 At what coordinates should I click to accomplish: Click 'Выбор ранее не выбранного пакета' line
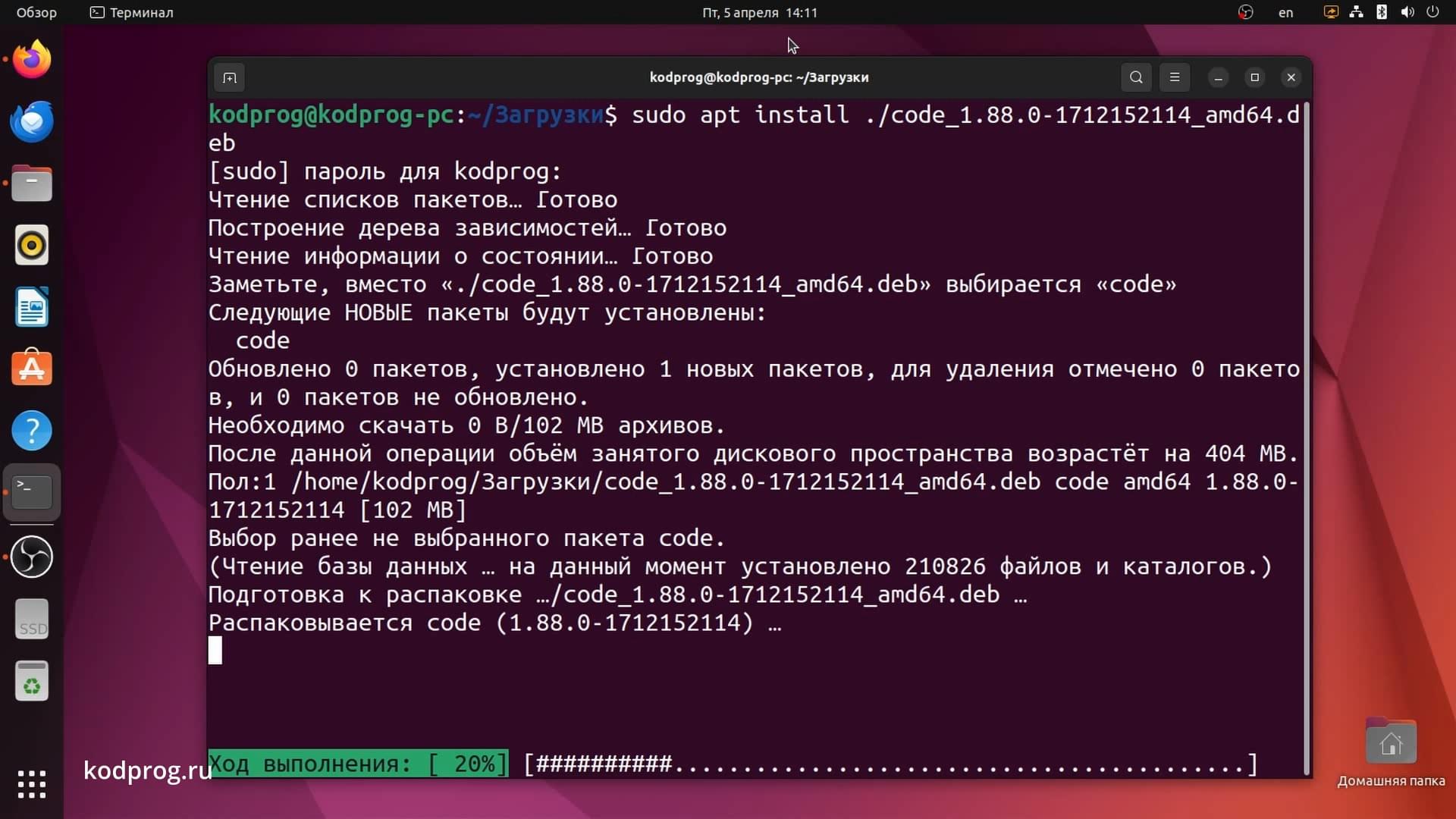click(x=467, y=538)
